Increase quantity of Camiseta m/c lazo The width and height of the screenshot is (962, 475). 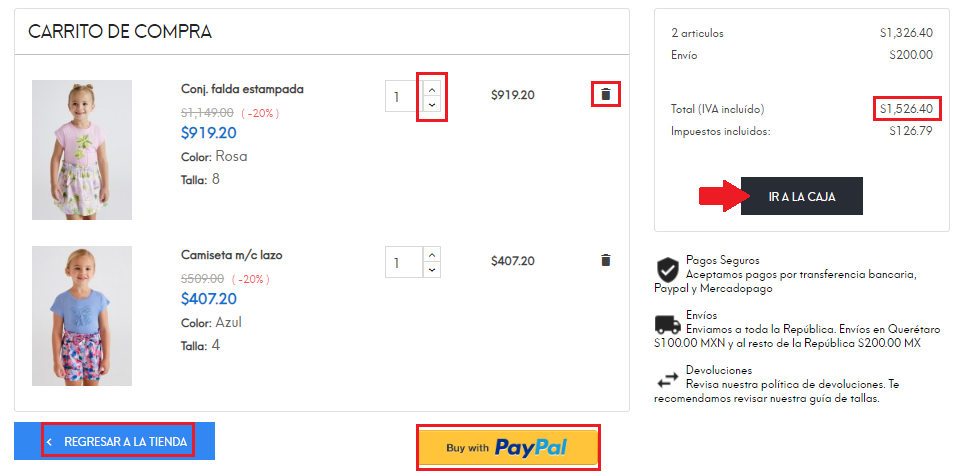click(432, 254)
